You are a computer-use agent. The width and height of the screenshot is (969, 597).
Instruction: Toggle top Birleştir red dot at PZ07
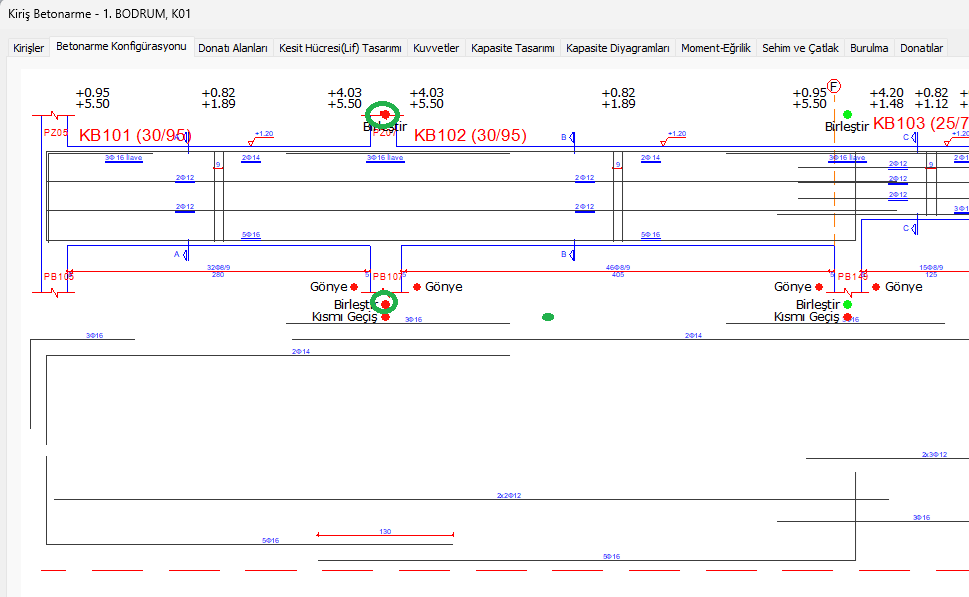point(385,115)
